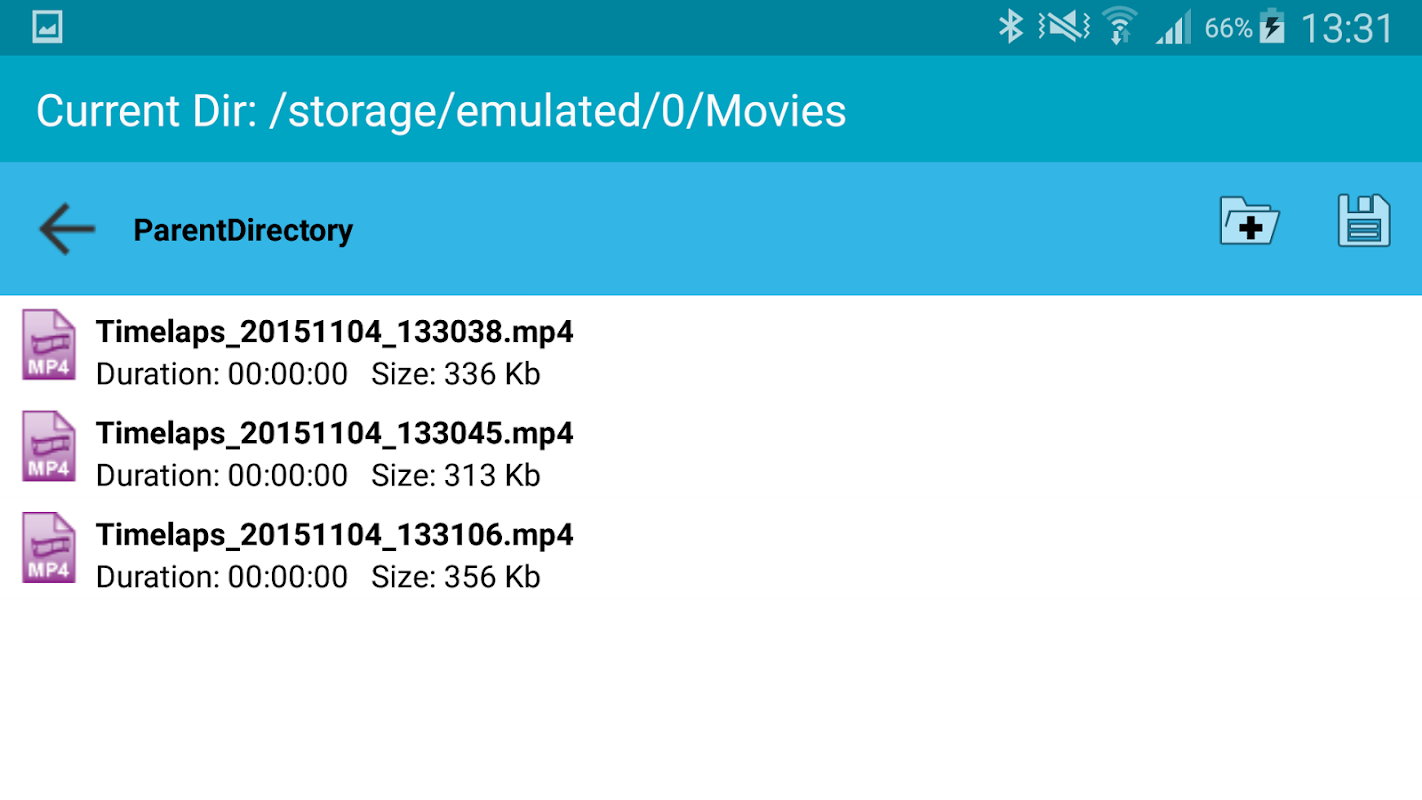This screenshot has width=1422, height=800.
Task: Tap the picture notification icon
Action: (47, 27)
